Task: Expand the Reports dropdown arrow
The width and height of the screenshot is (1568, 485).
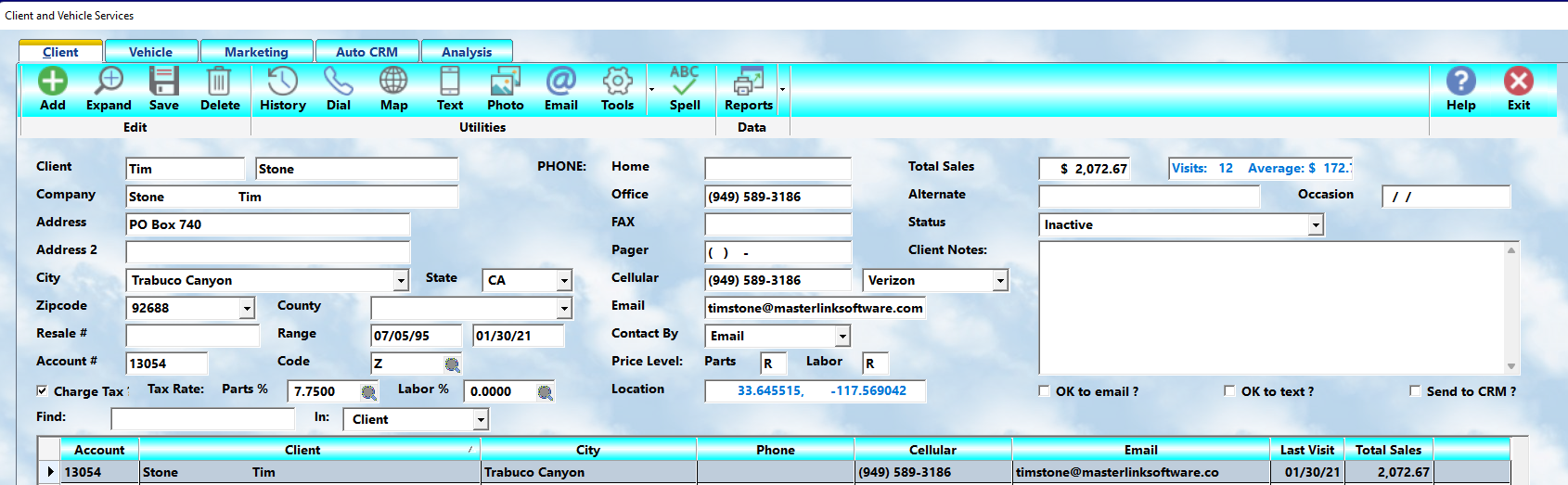Action: pyautogui.click(x=782, y=90)
